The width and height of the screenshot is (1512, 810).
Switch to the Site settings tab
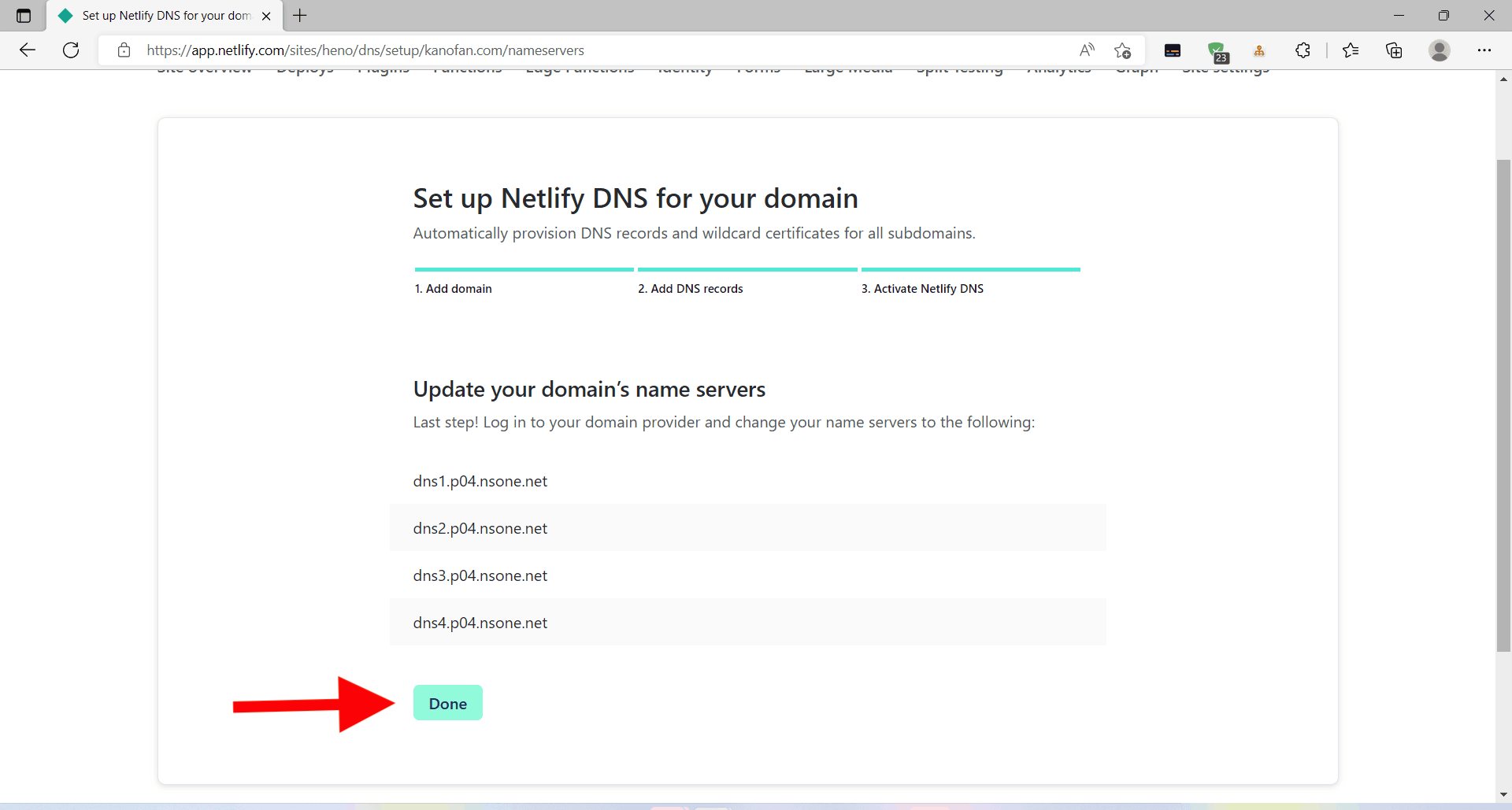1225,68
